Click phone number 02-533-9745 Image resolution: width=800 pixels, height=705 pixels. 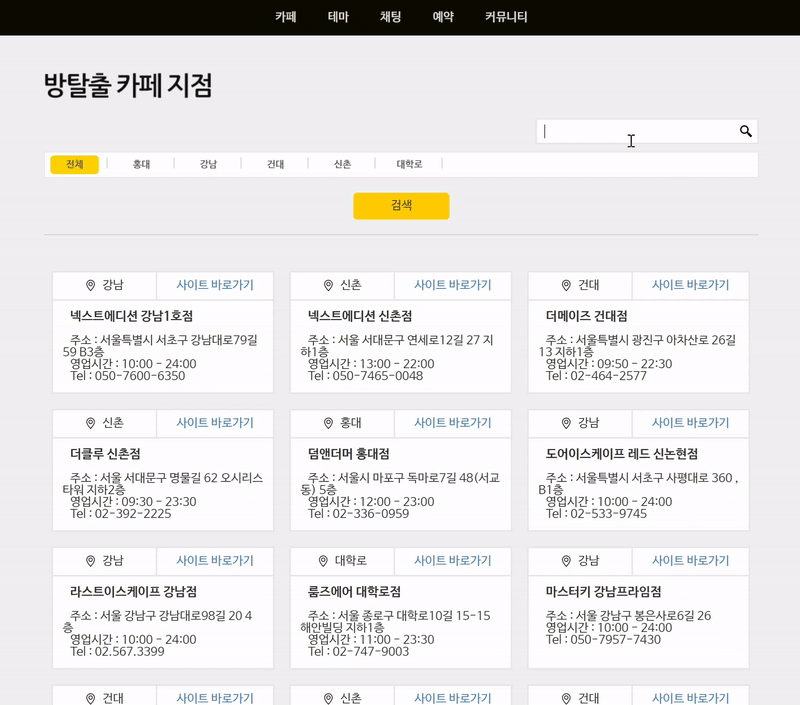(608, 514)
